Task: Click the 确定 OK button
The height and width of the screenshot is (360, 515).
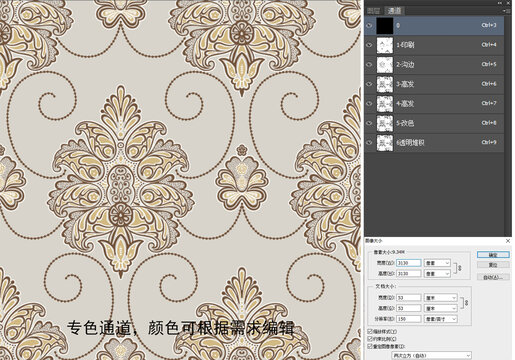Action: pyautogui.click(x=493, y=255)
